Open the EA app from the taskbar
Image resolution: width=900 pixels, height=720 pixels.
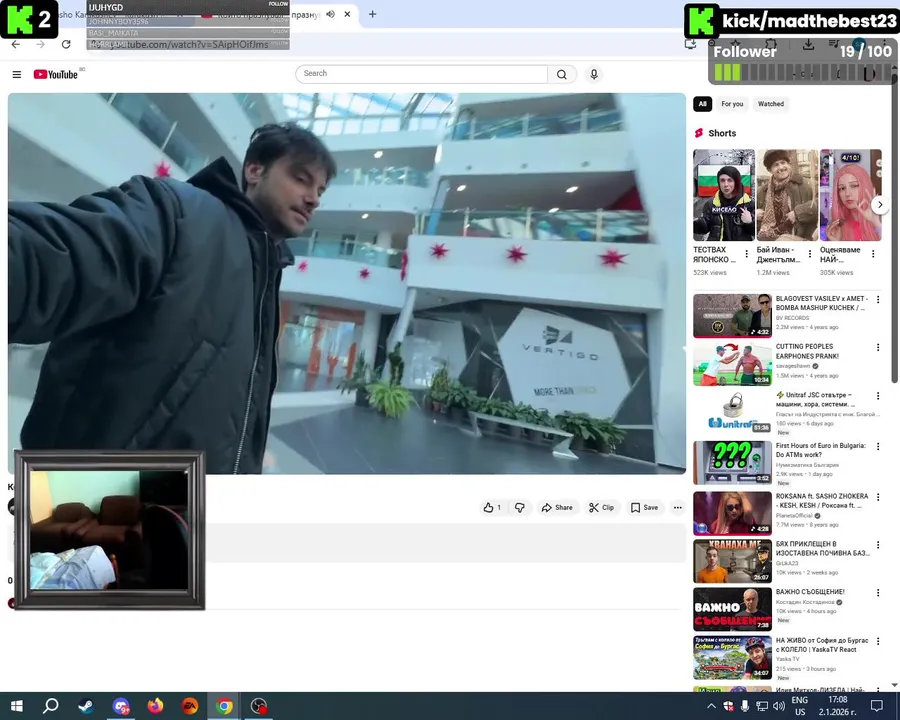190,706
